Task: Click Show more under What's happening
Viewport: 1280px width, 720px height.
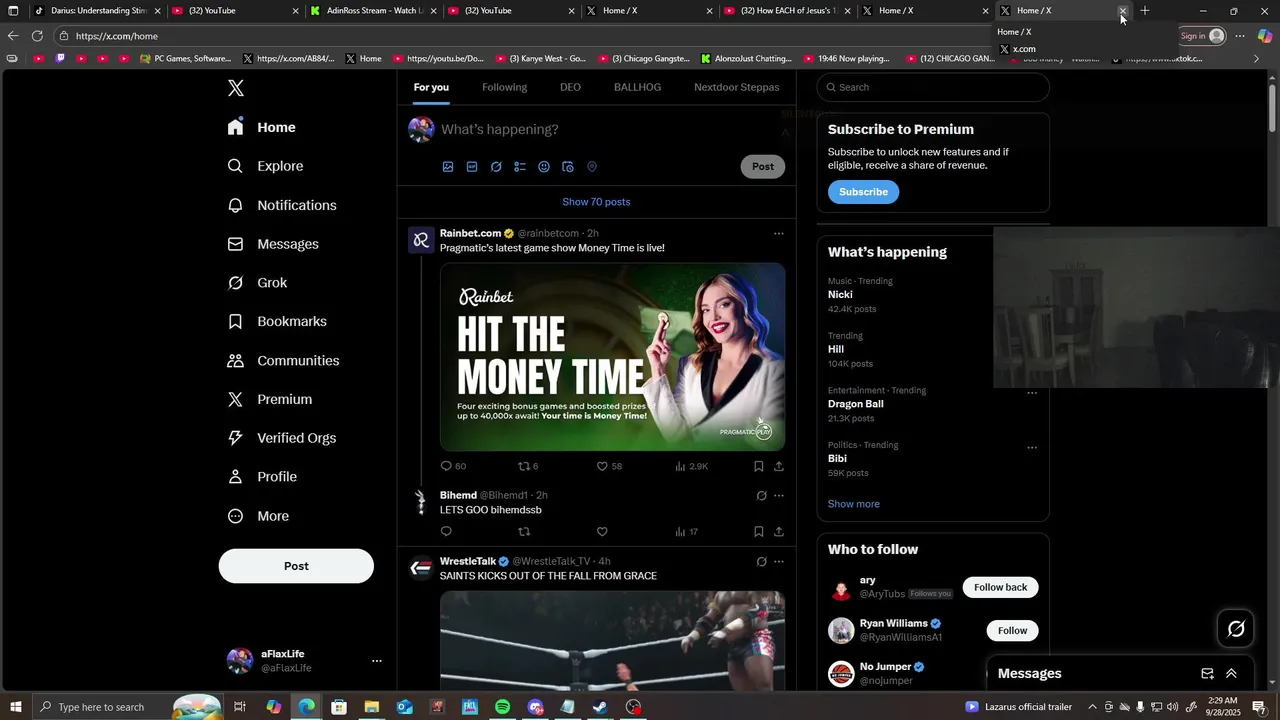Action: tap(854, 504)
